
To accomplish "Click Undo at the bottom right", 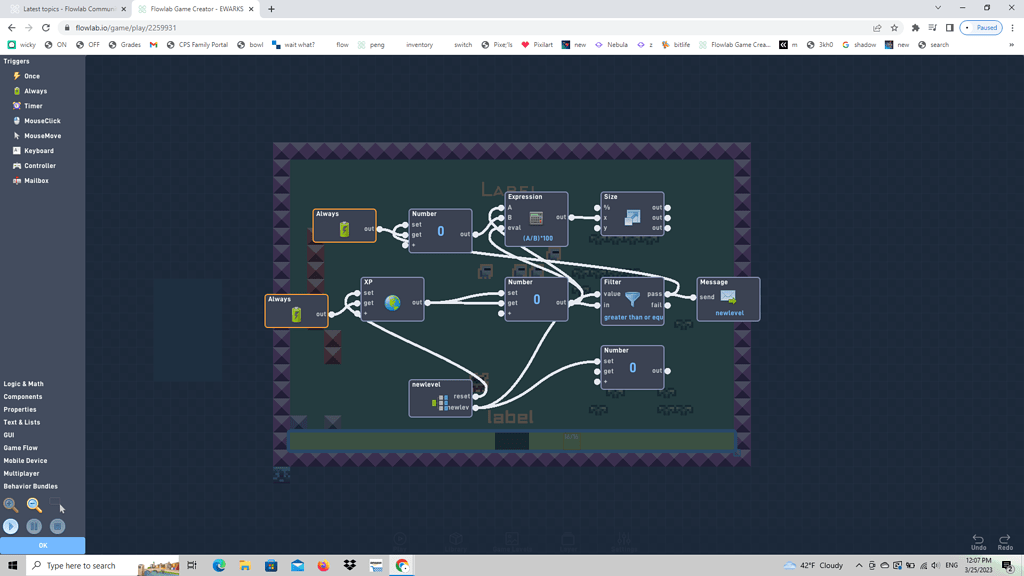I will pos(978,540).
